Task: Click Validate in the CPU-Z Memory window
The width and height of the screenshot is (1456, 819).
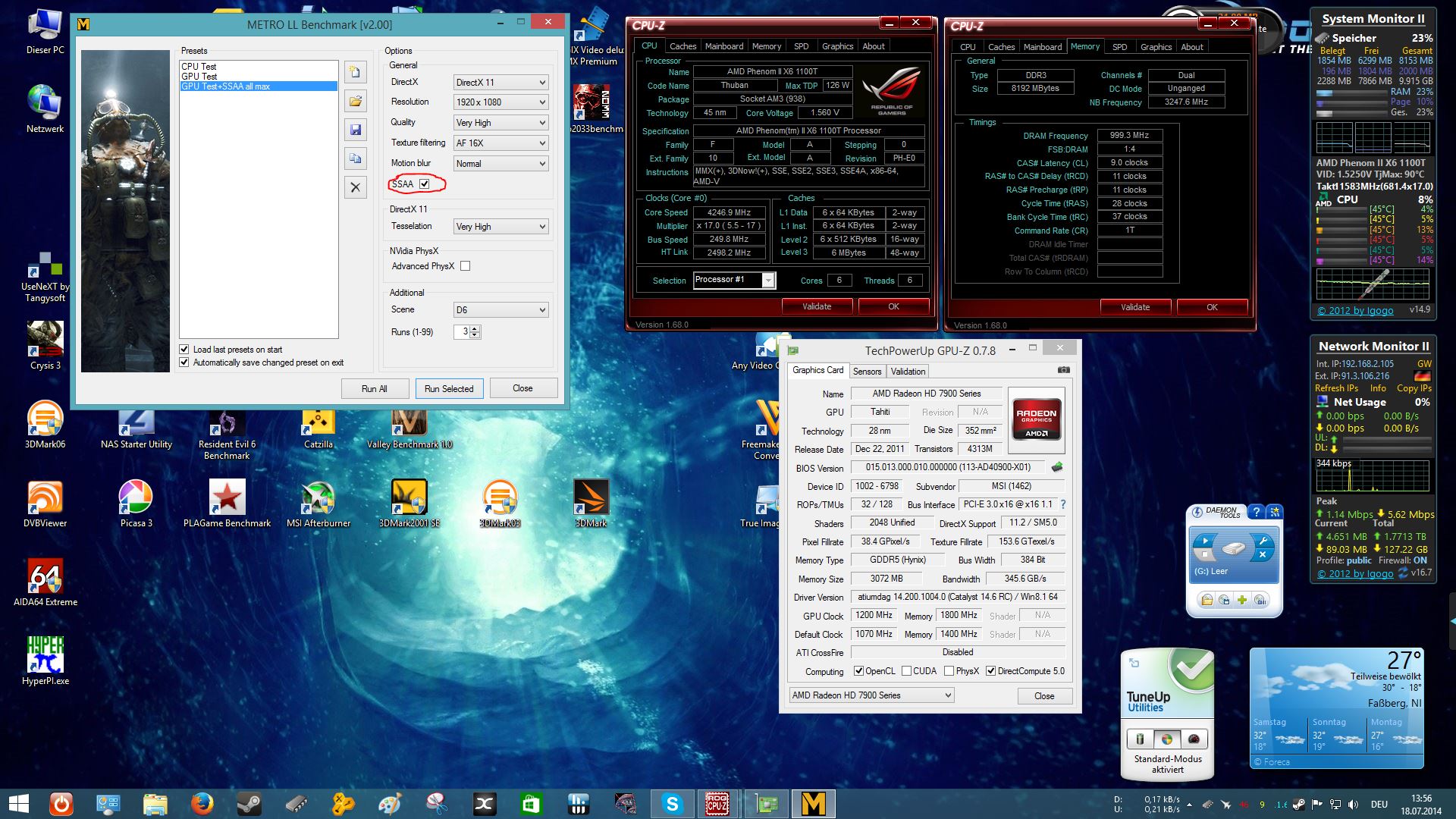Action: pos(1134,307)
